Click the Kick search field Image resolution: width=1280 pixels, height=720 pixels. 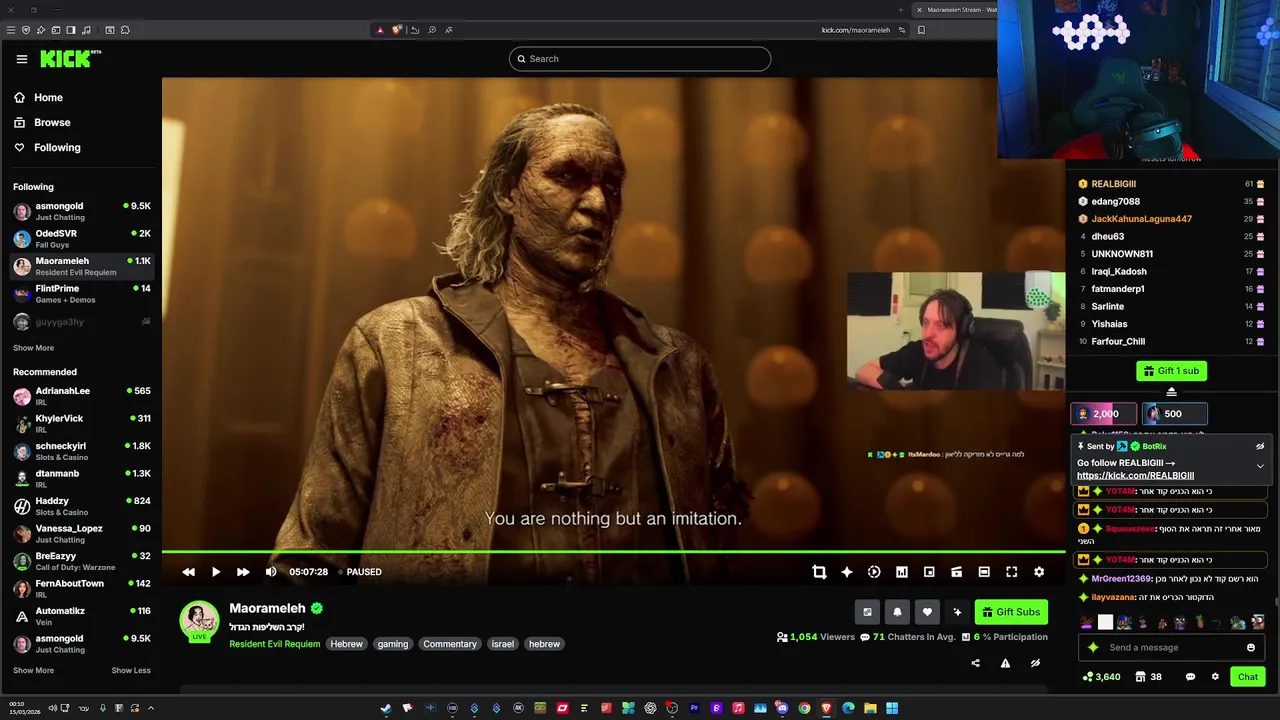(x=640, y=59)
